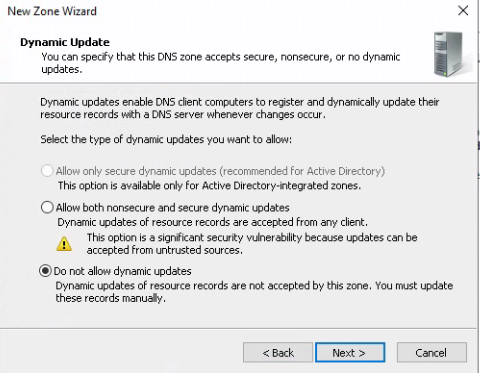
Task: Select the nonsecure and secure updates radio button
Action: click(47, 207)
